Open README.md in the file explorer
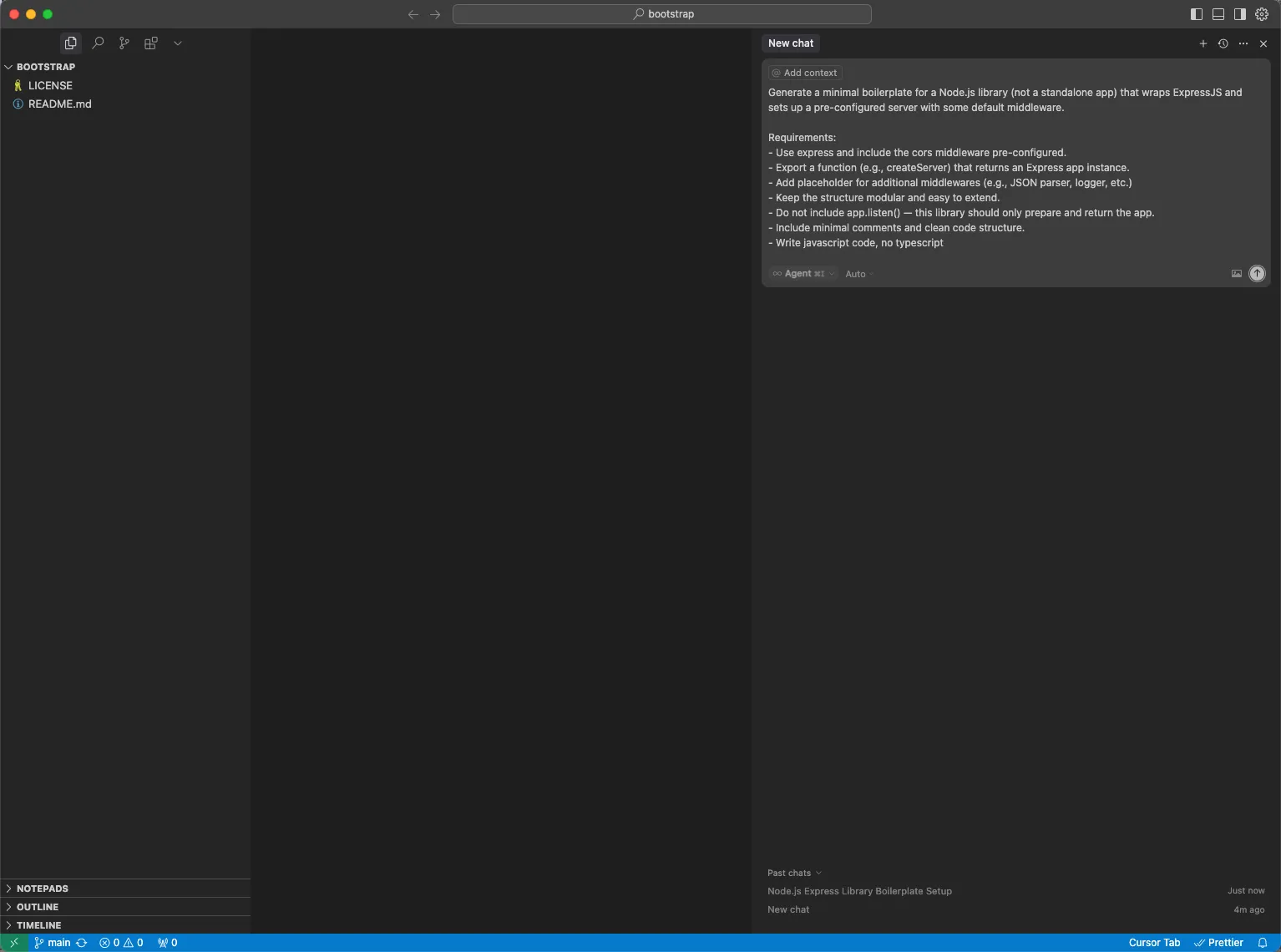Image resolution: width=1281 pixels, height=952 pixels. (x=60, y=104)
